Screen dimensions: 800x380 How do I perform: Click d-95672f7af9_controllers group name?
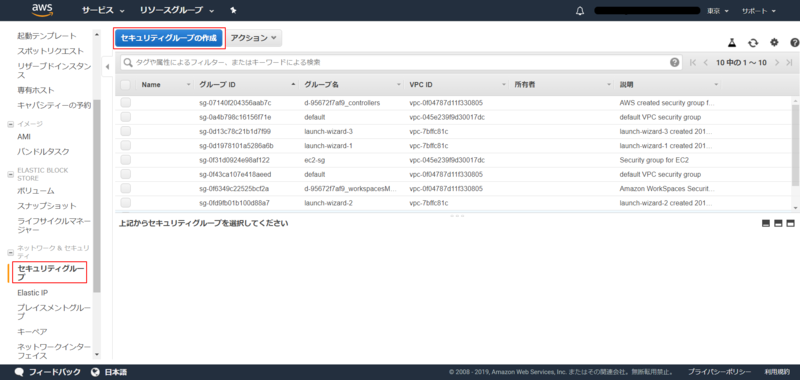[x=342, y=103]
